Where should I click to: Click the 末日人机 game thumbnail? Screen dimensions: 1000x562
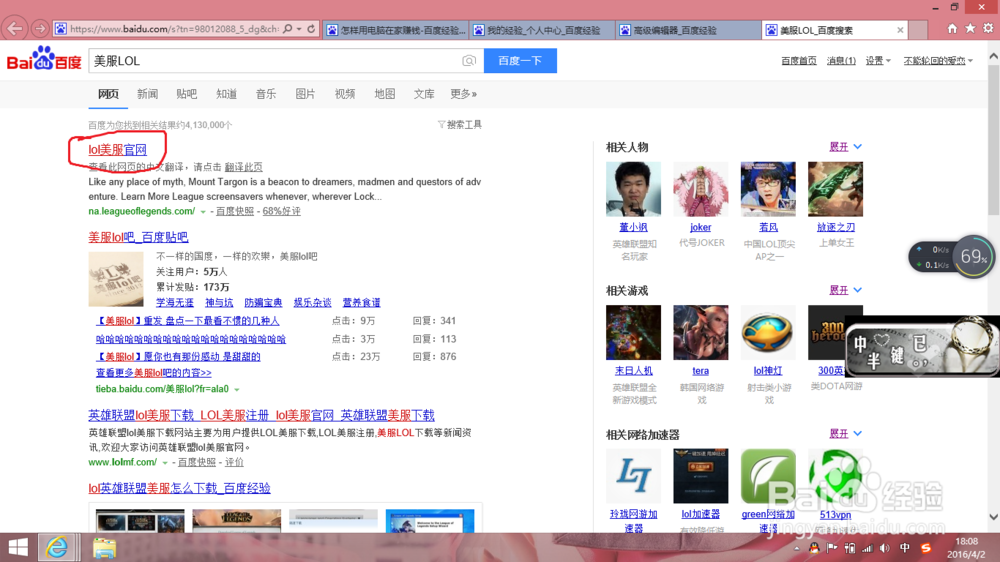(x=633, y=332)
